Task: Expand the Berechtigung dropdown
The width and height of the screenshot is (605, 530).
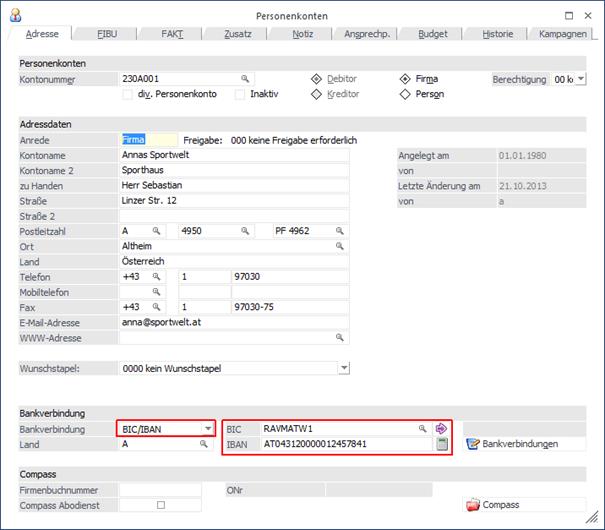Action: tap(580, 78)
